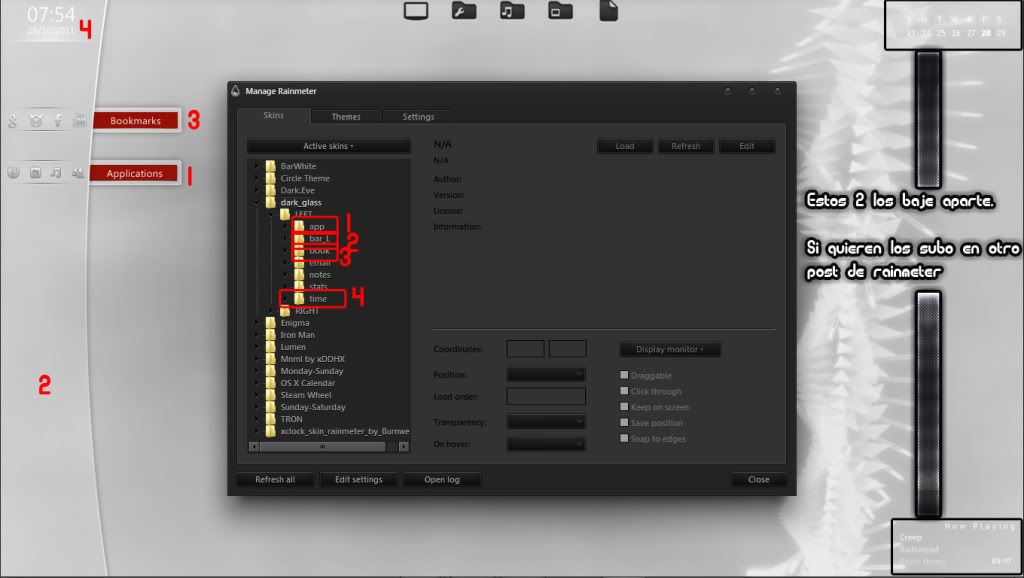Switch to the Skins tab
This screenshot has width=1024, height=578.
(x=273, y=116)
